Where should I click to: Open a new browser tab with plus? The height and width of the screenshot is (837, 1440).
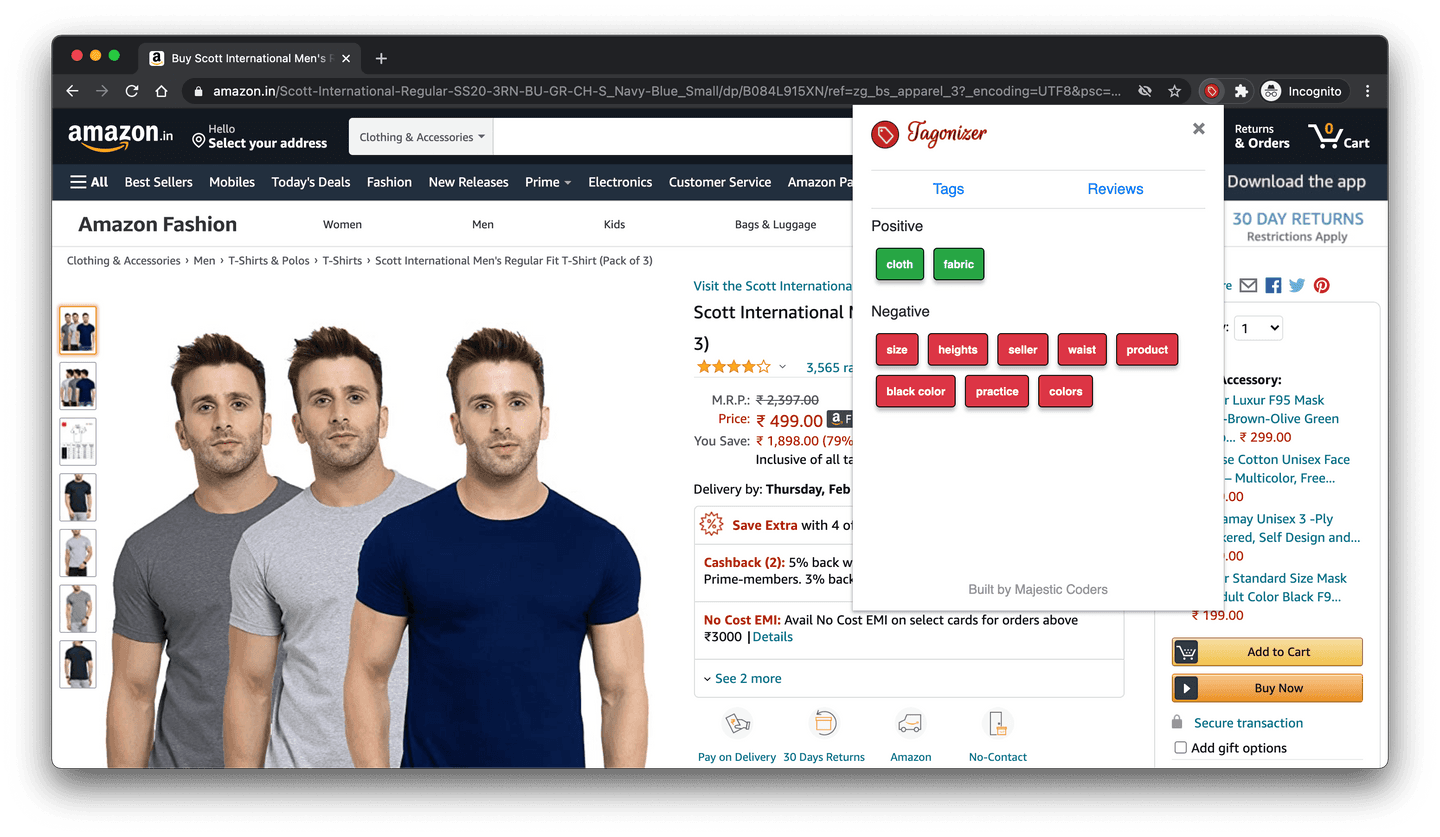(381, 58)
